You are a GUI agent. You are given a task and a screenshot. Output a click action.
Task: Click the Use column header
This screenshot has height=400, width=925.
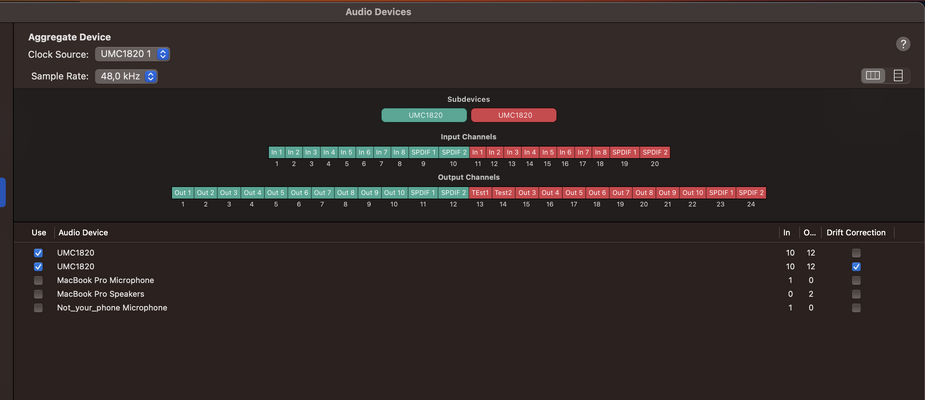tap(38, 232)
